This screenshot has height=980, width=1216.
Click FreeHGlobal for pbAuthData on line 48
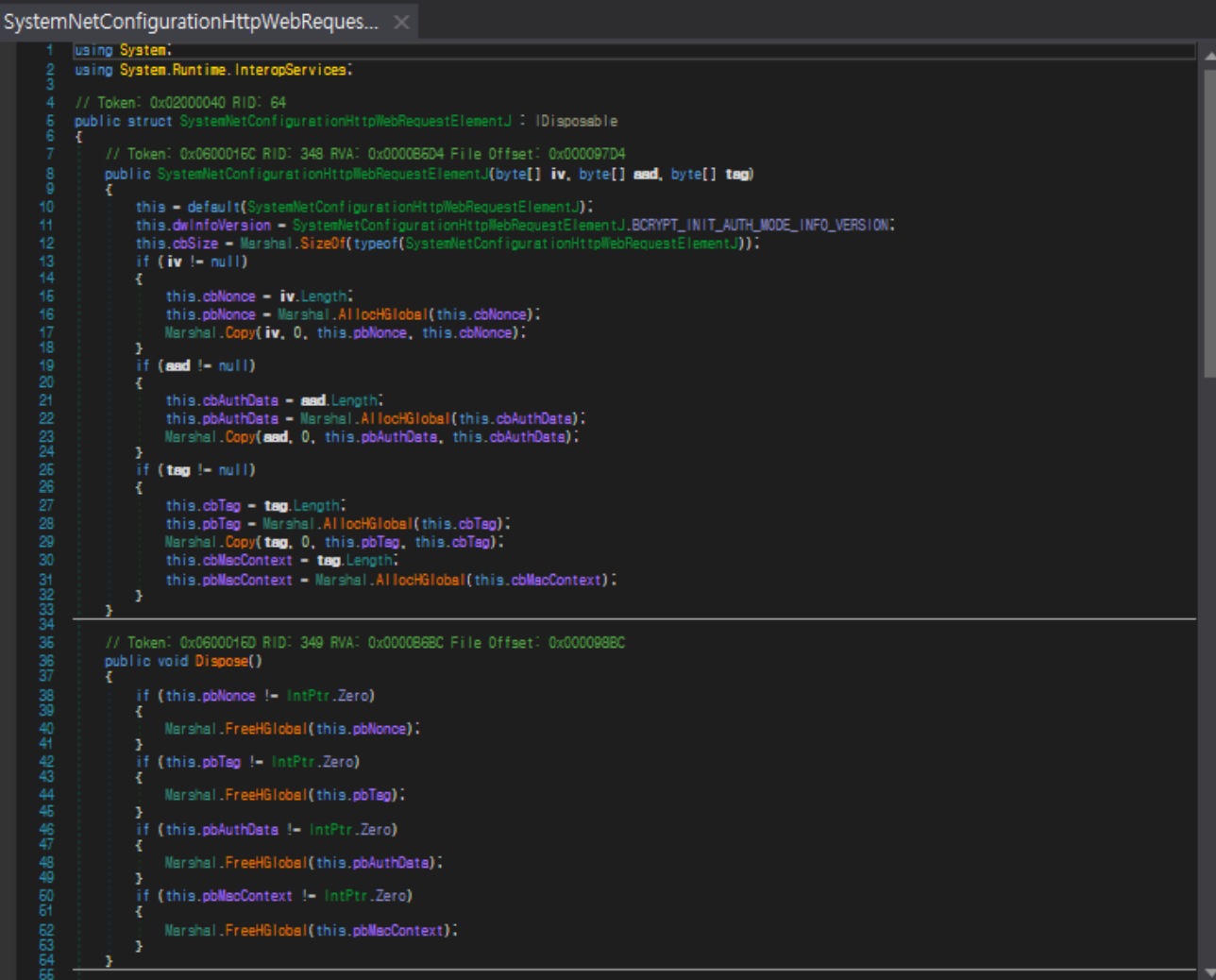coord(266,863)
